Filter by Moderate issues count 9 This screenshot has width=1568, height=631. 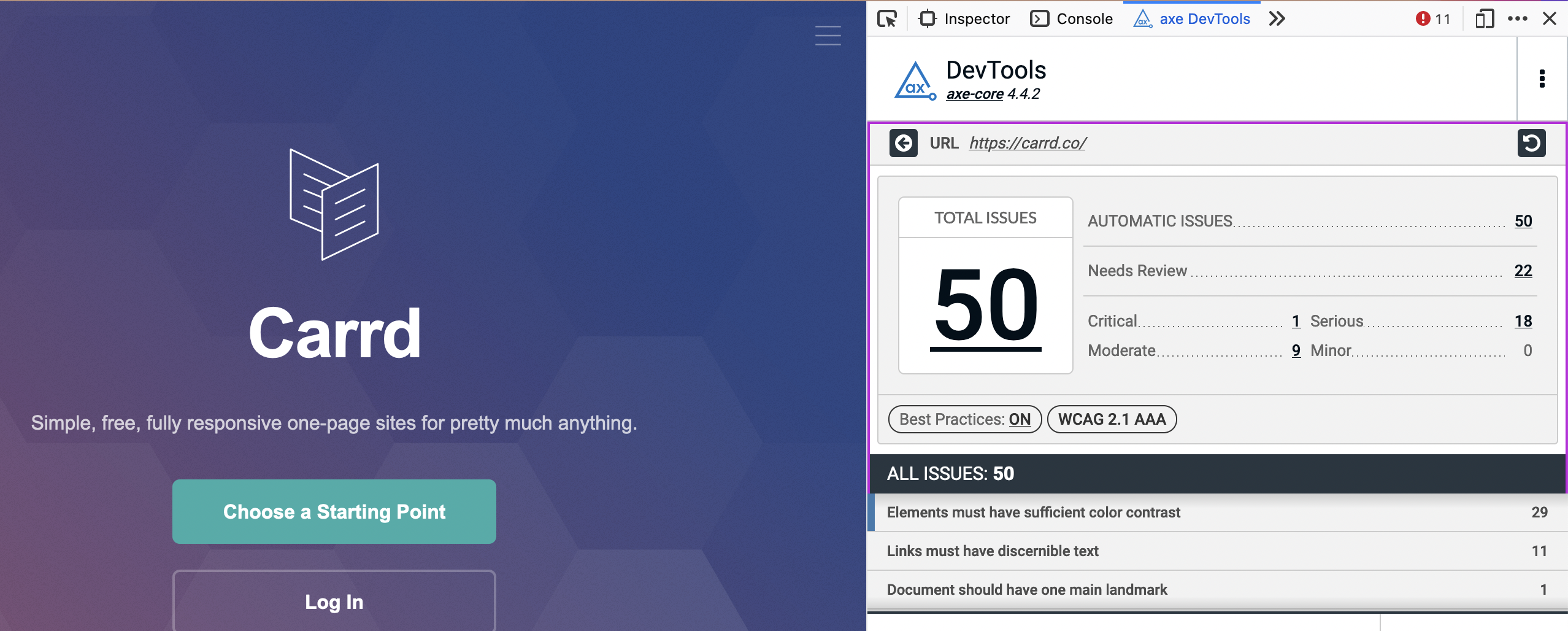(x=1296, y=350)
